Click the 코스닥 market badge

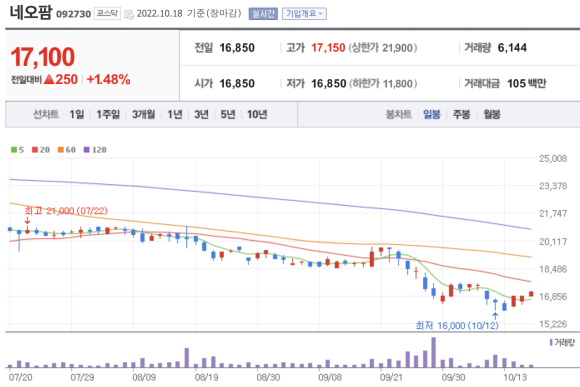tap(107, 13)
